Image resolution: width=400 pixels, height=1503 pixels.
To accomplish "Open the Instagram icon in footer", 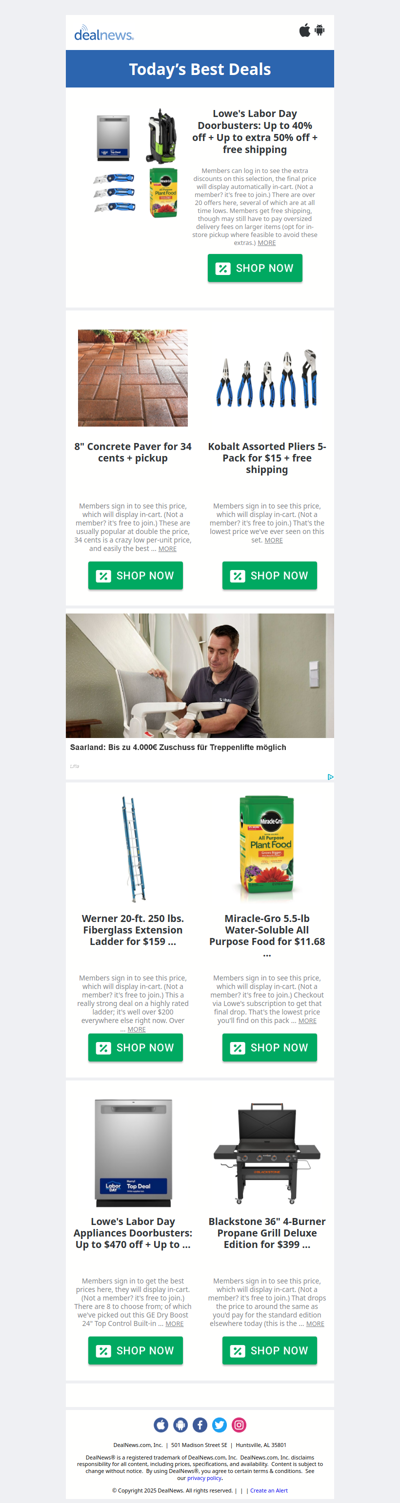I will [x=239, y=1425].
